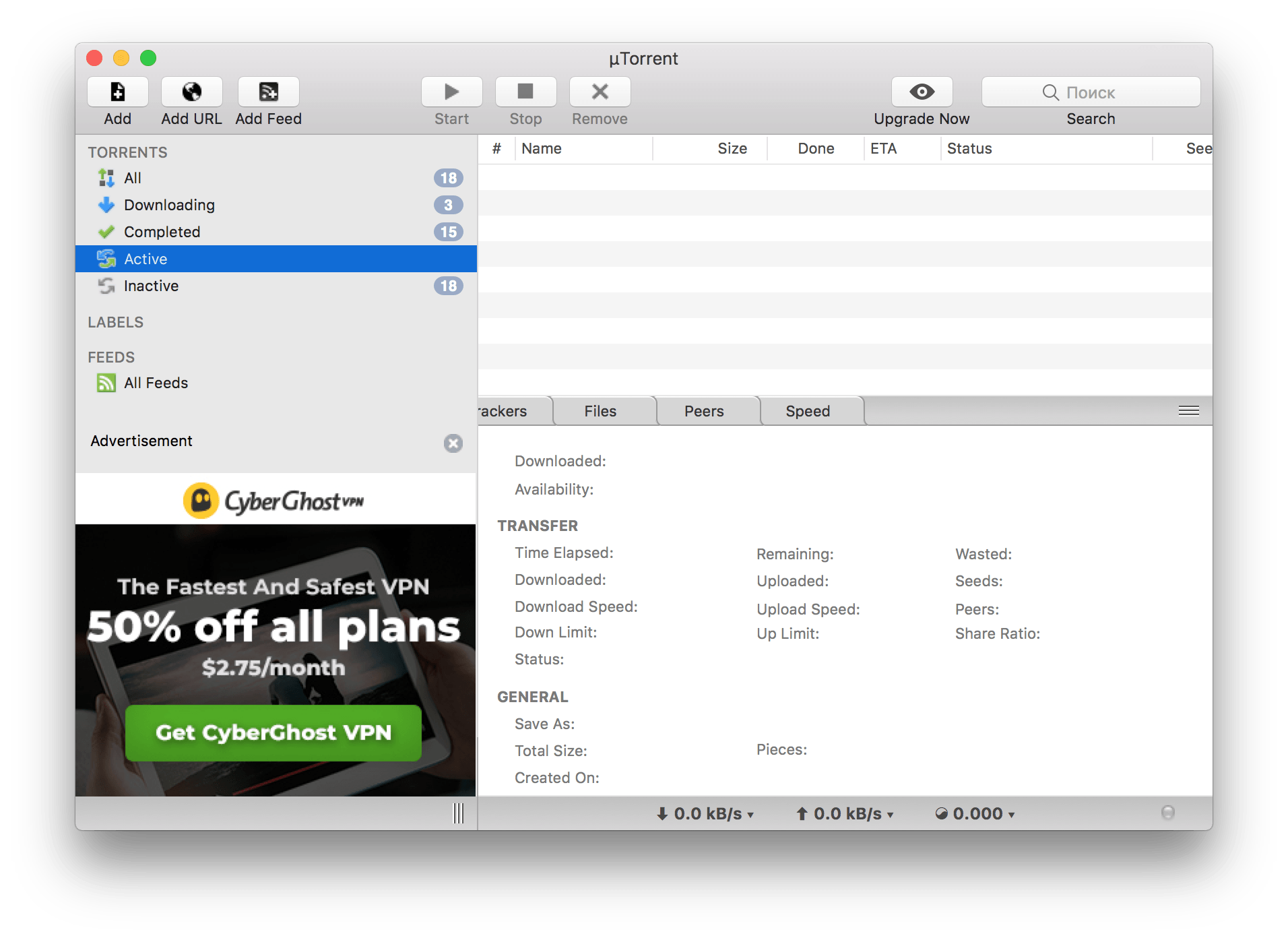Viewport: 1288px width, 938px height.
Task: Open the download speed limit dropdown
Action: click(705, 814)
